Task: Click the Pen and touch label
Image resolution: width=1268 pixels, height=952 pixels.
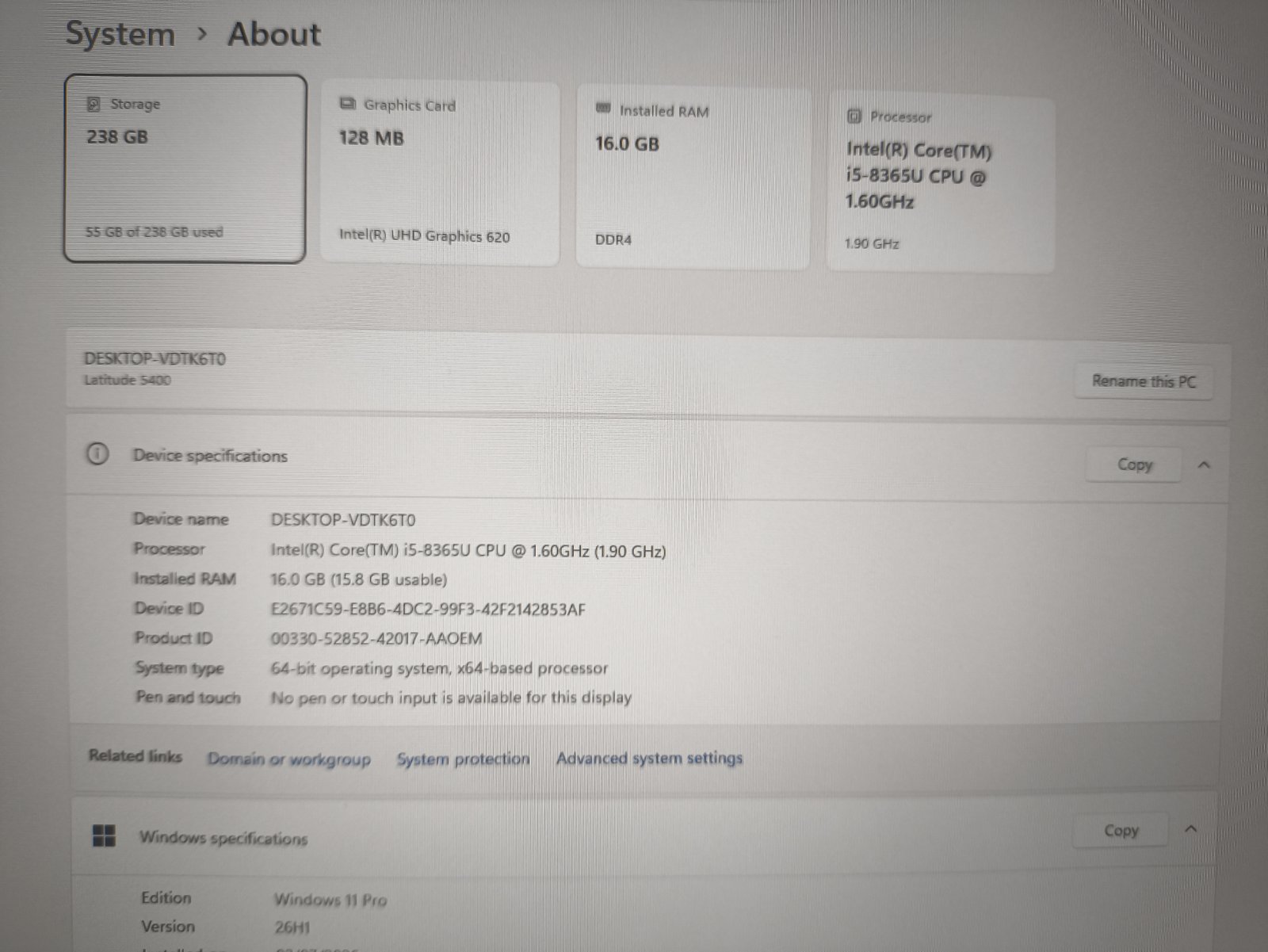Action: coord(188,698)
